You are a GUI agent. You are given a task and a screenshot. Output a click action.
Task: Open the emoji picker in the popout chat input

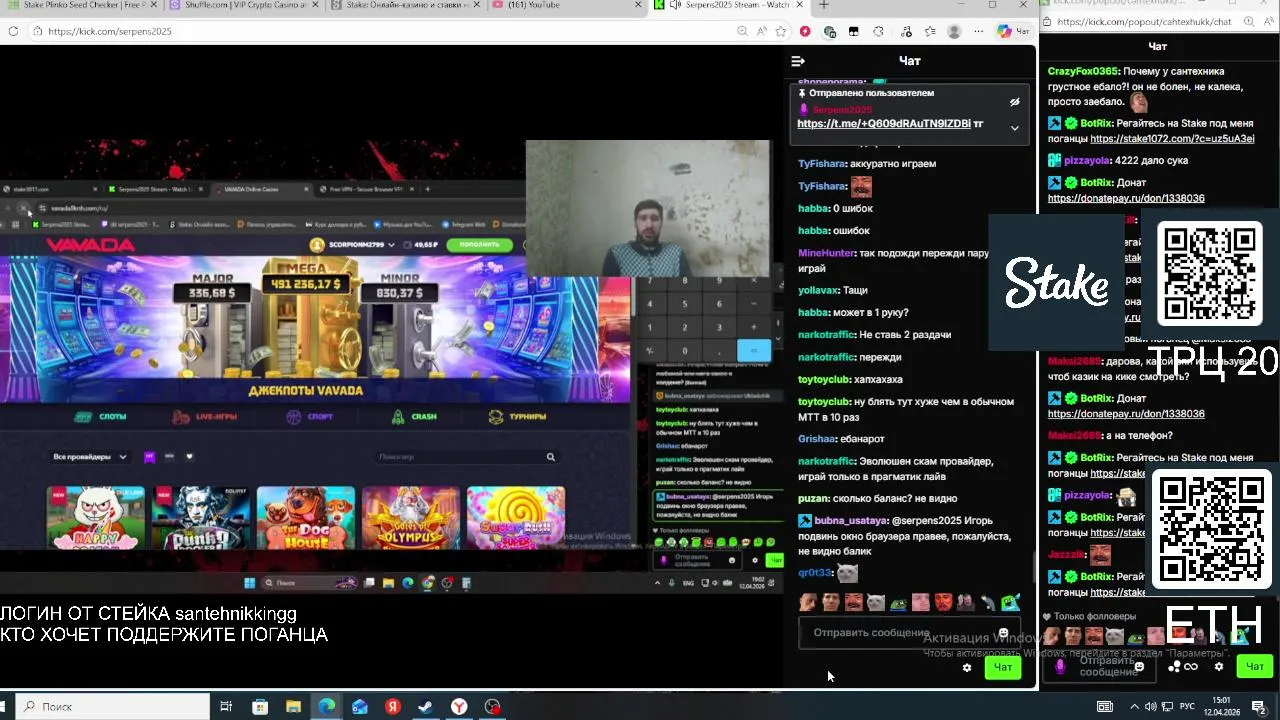click(1139, 666)
